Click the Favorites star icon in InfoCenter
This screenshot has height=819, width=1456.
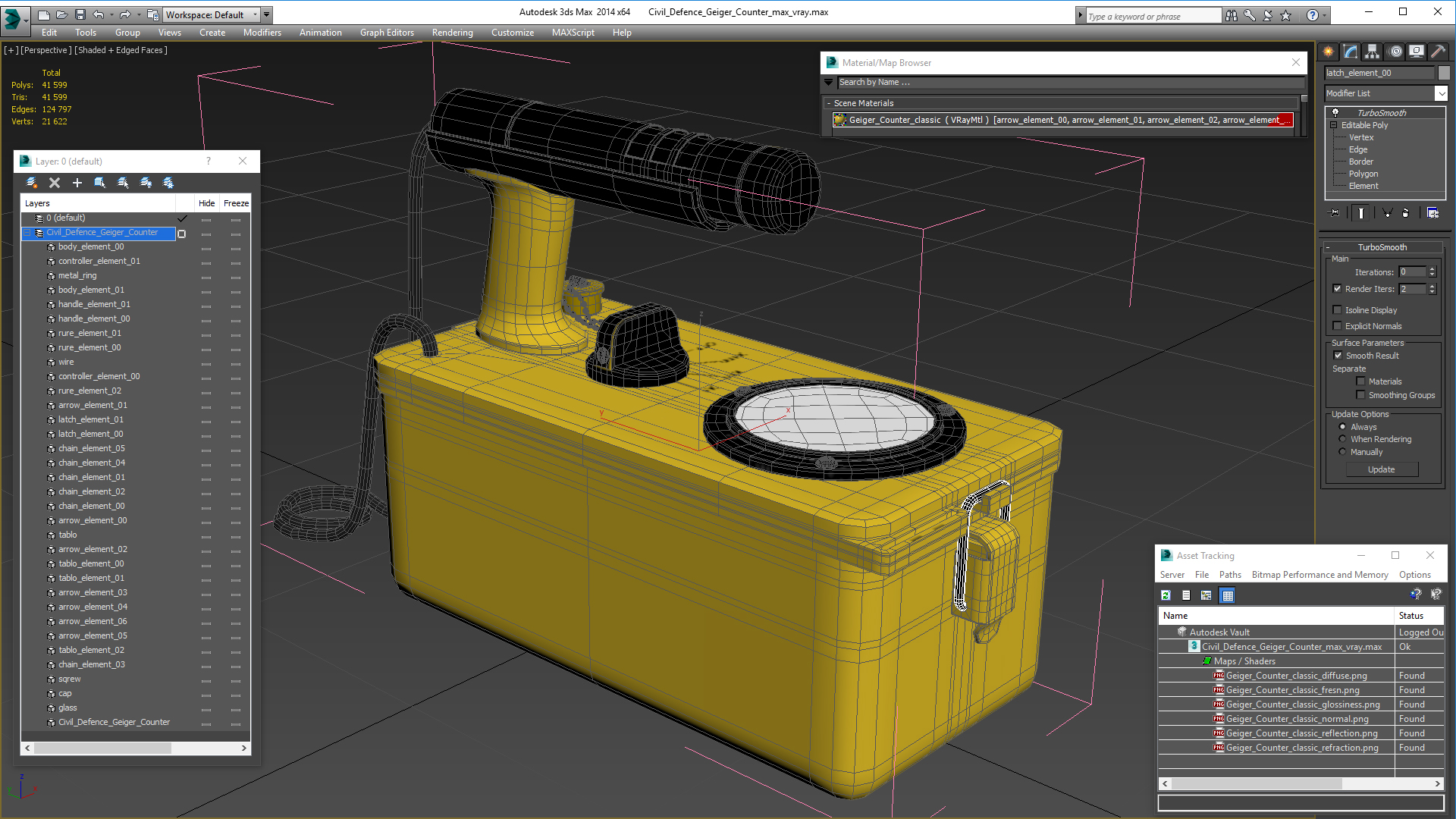(1286, 15)
